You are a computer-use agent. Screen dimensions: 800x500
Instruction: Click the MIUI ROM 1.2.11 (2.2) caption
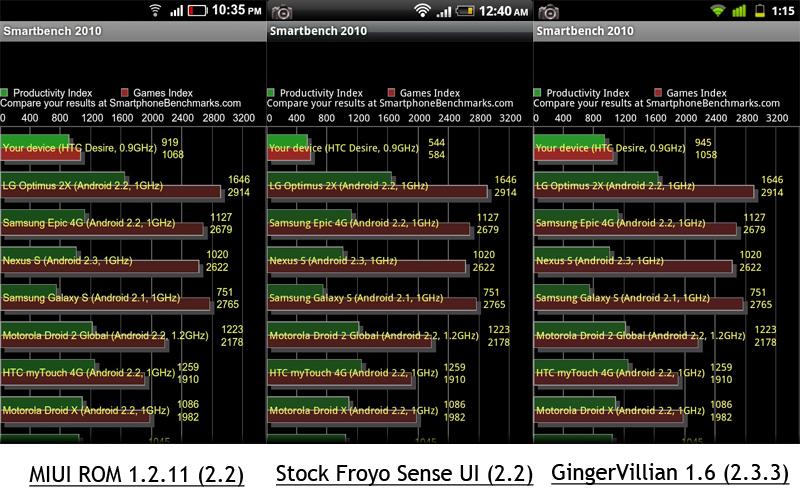[x=137, y=474]
